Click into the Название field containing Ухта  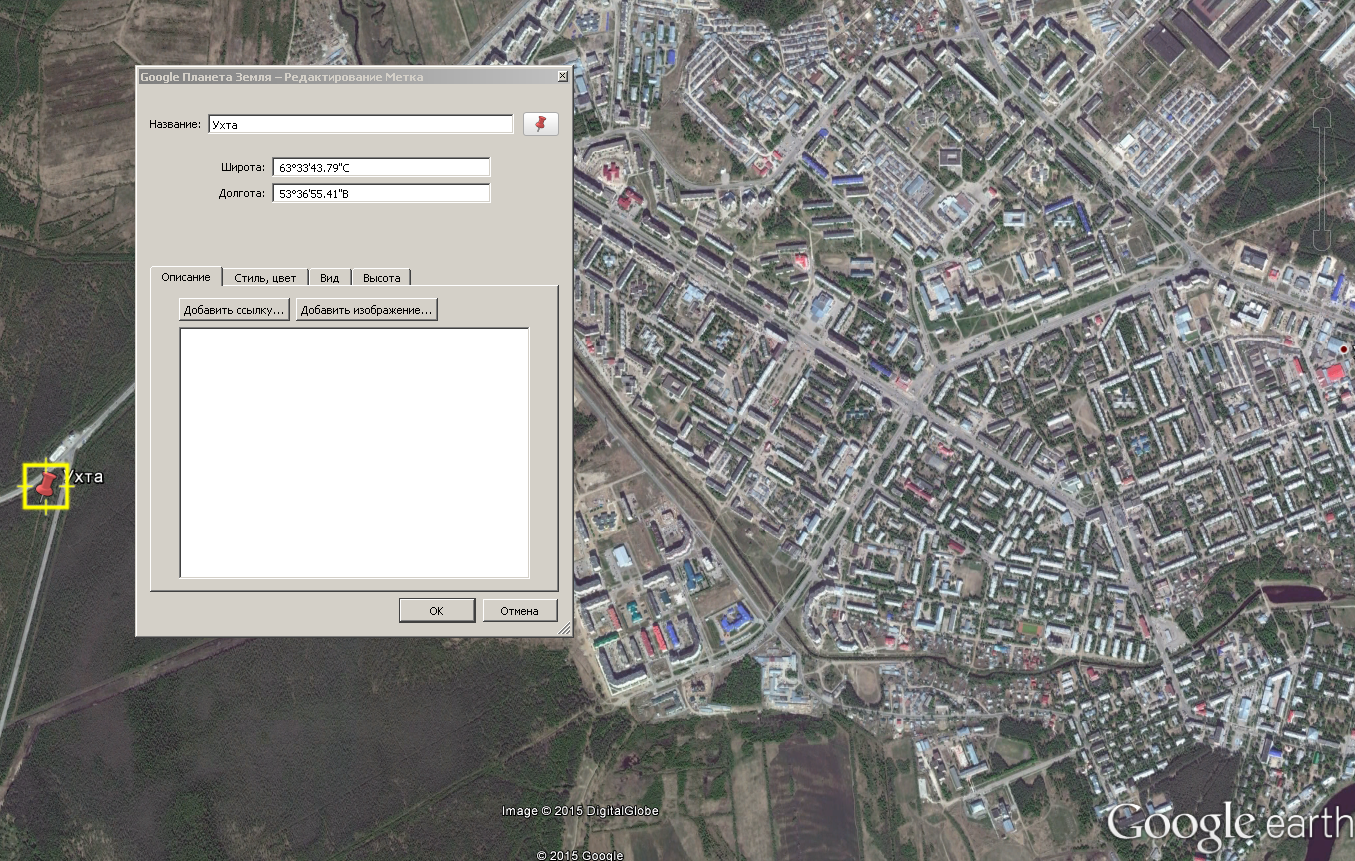point(361,124)
